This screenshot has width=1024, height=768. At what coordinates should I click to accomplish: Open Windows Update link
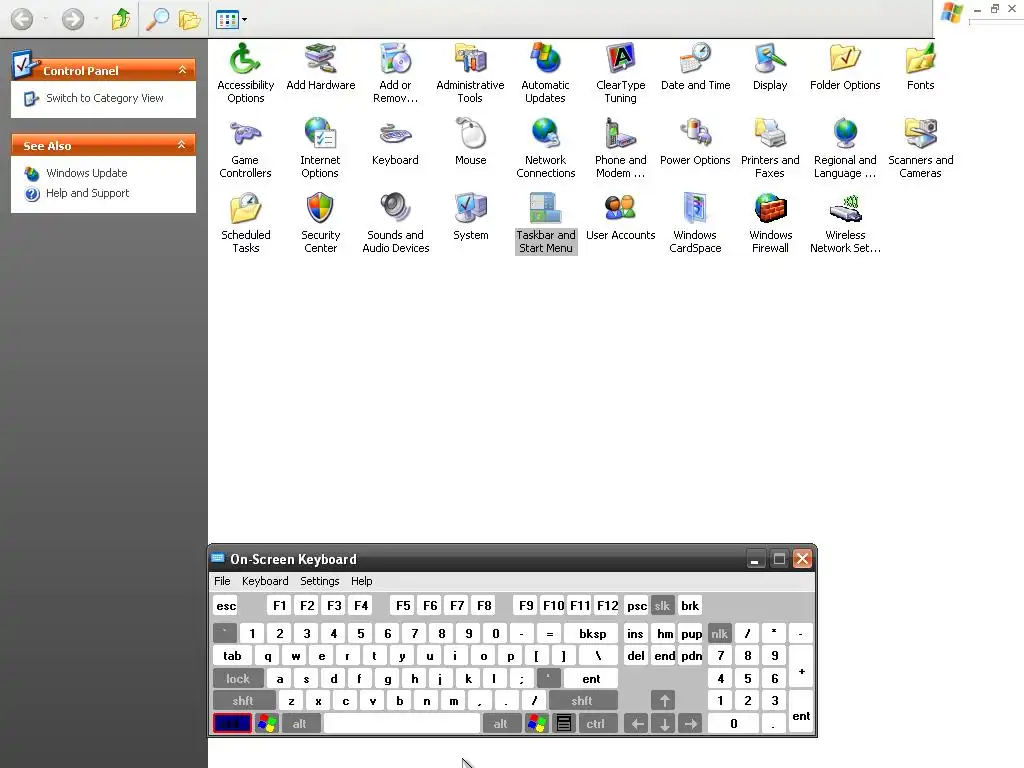pos(87,173)
